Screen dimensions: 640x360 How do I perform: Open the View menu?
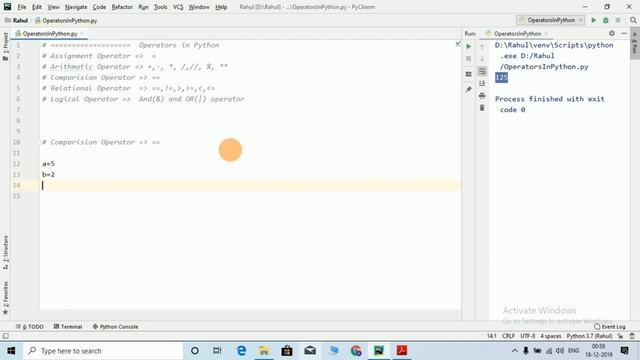tap(53, 7)
